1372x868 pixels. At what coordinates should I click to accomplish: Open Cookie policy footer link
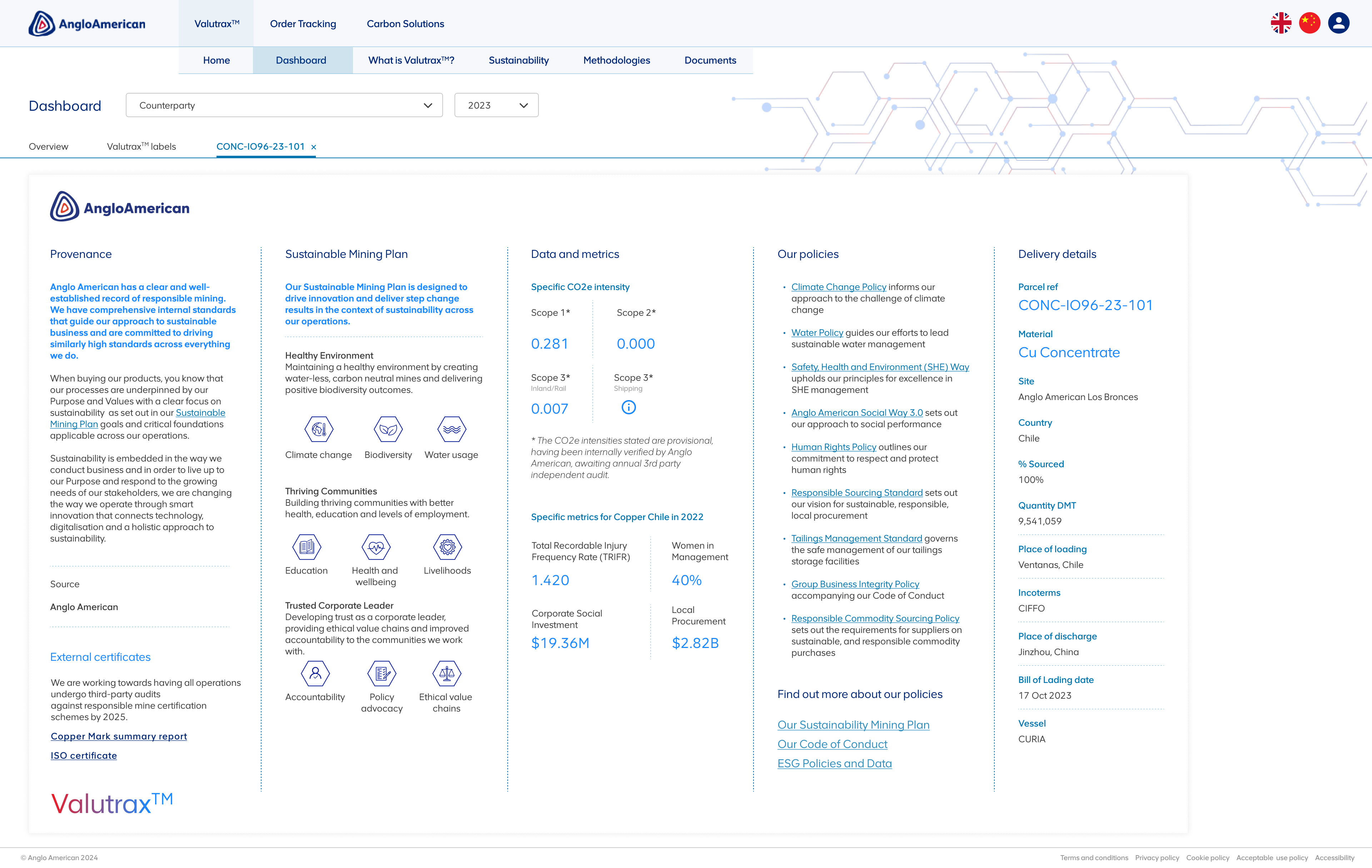coord(1207,858)
